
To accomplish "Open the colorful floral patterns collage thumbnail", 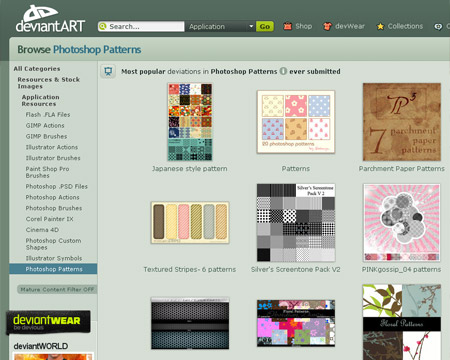I will (x=296, y=323).
